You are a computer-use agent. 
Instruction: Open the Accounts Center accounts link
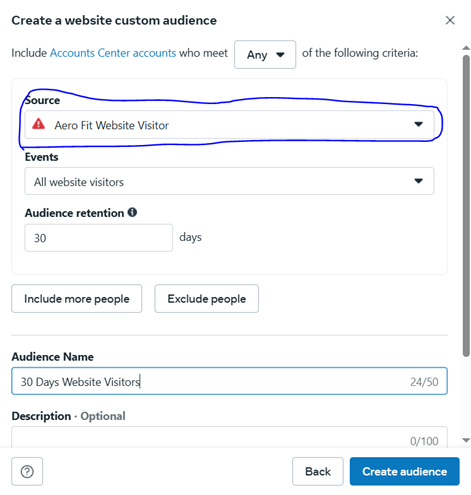(x=113, y=53)
